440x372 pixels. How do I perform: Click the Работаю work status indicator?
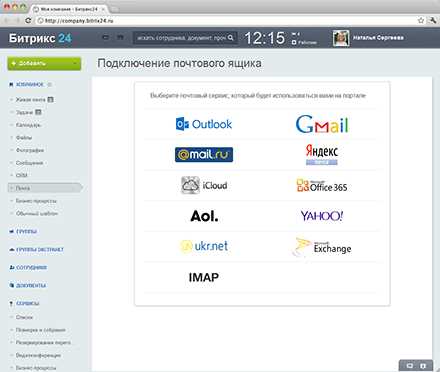click(x=304, y=43)
